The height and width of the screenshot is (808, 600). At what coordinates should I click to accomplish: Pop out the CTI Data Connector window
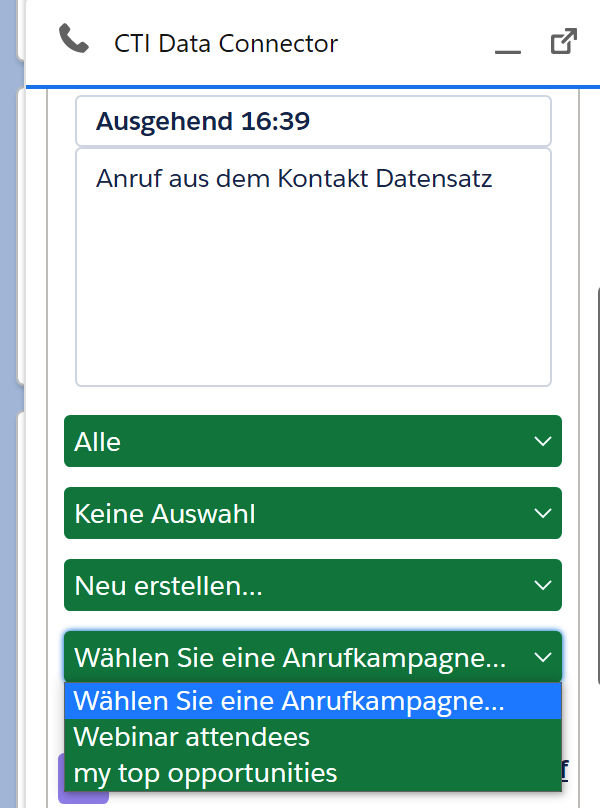(x=563, y=41)
